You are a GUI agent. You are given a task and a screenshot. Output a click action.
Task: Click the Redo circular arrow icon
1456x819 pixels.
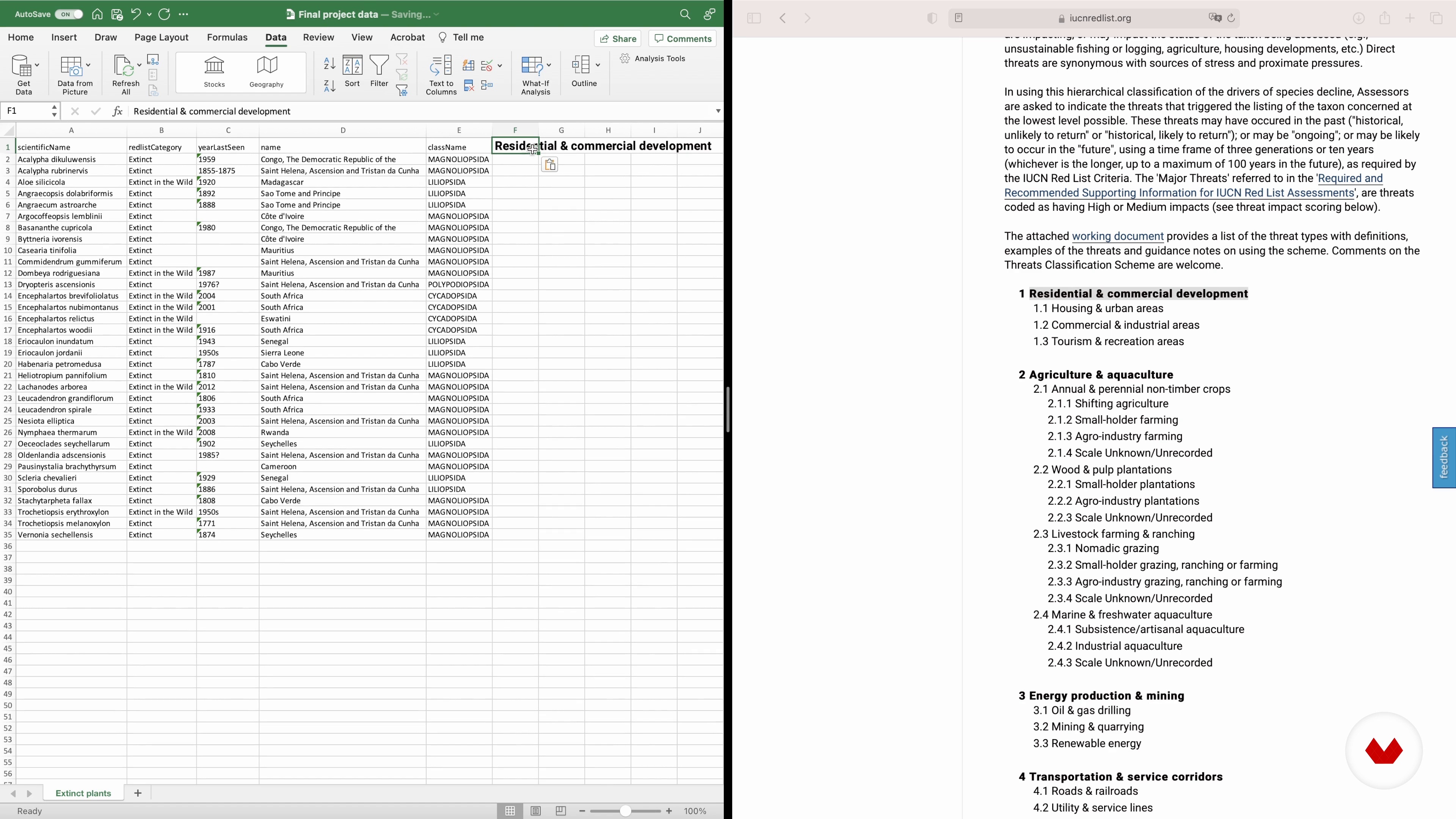165,14
